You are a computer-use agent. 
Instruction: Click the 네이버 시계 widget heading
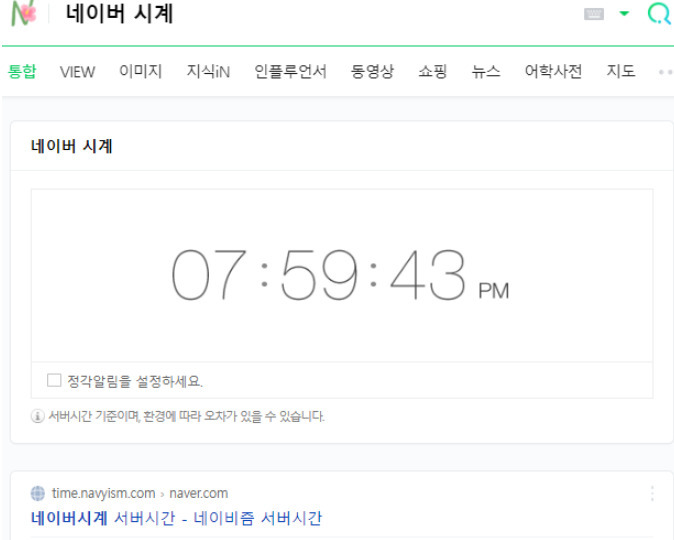72,146
